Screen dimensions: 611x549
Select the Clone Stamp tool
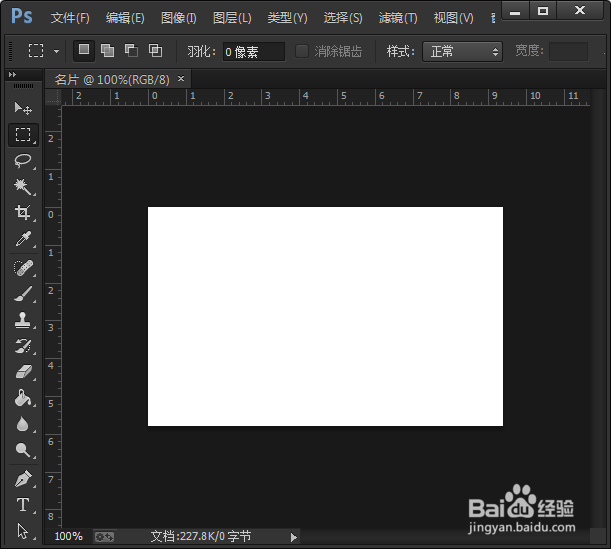[23, 320]
